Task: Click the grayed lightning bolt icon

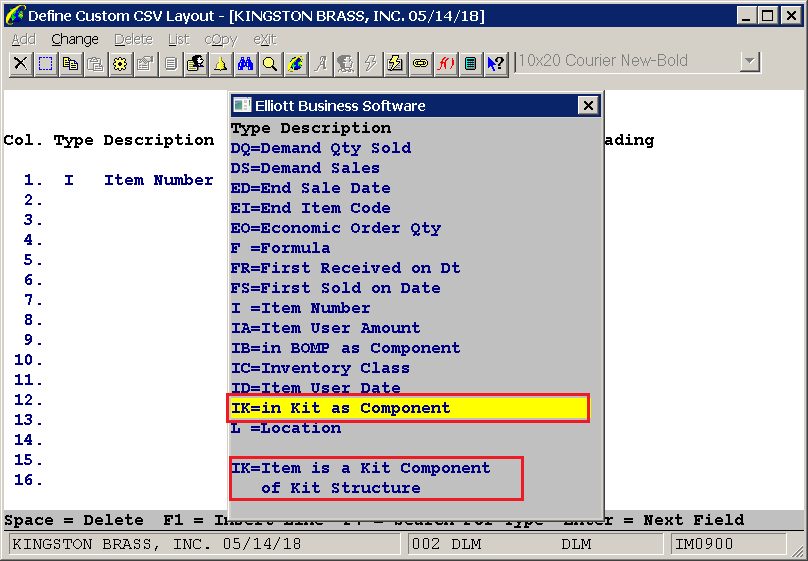Action: tap(371, 64)
